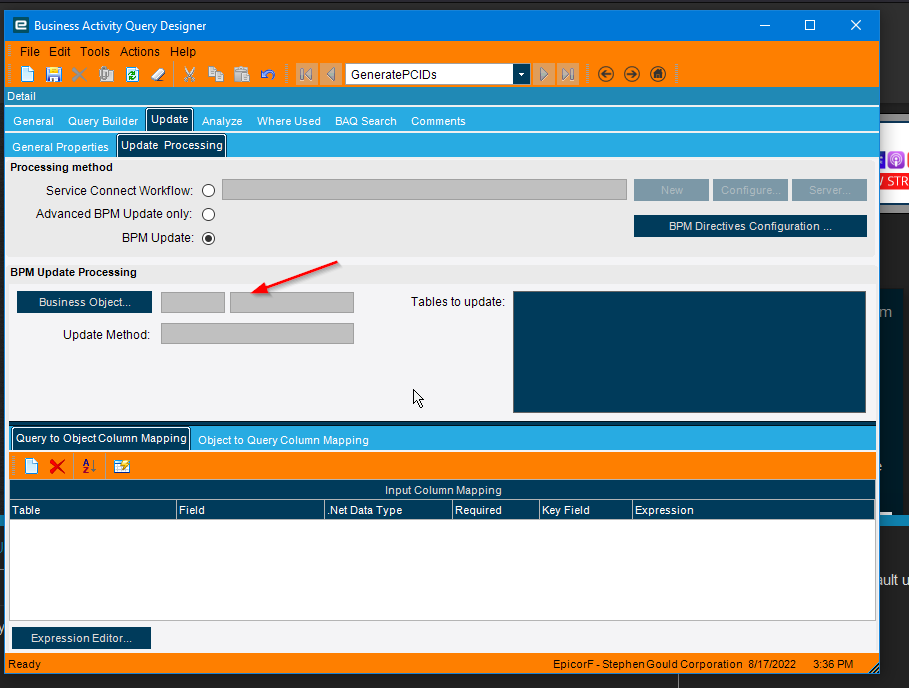Click the Copy BAQ toolbar icon

[x=106, y=74]
